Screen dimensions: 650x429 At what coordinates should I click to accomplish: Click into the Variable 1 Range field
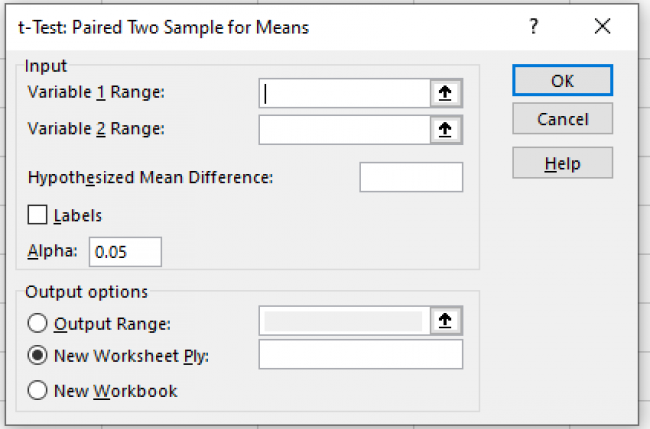click(344, 93)
